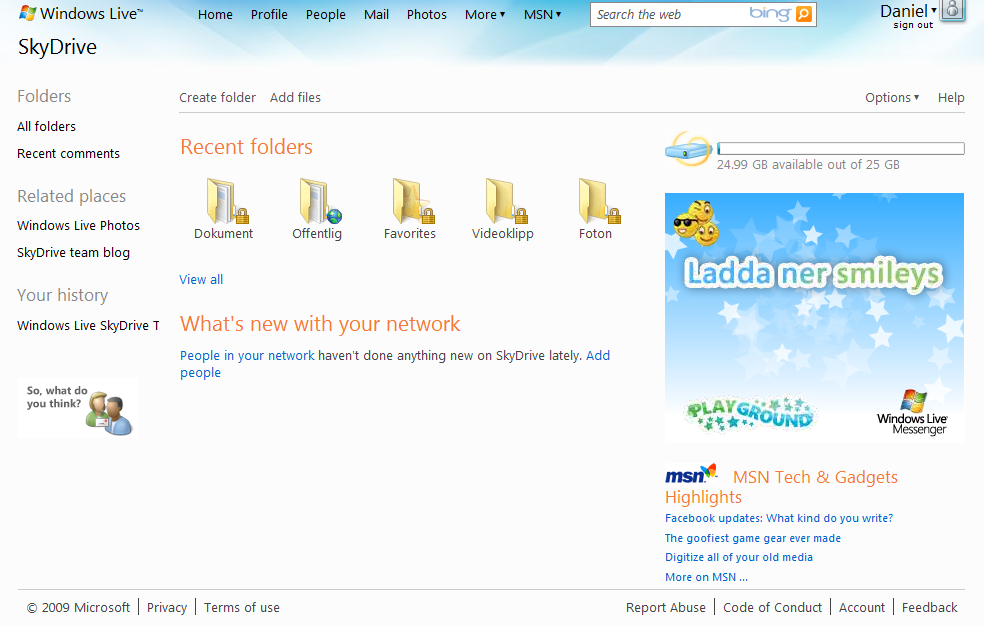This screenshot has width=984, height=626.
Task: Open the 'So, what do you think?' feedback image
Action: coord(78,408)
